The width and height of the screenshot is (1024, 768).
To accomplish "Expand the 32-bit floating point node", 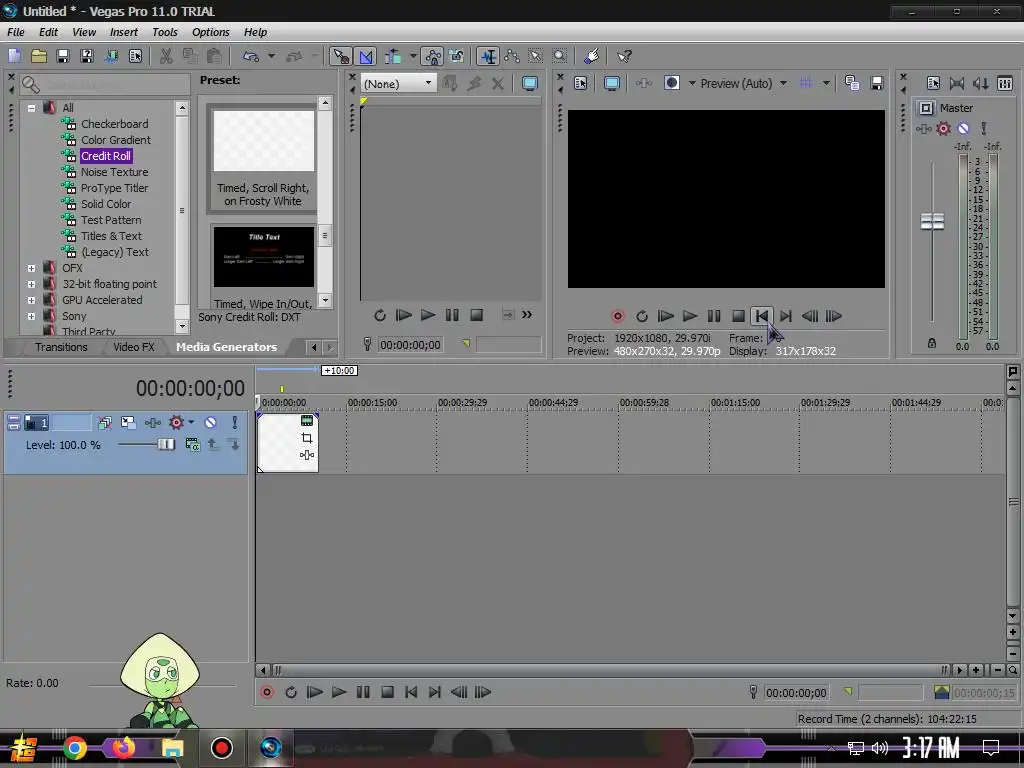I will click(x=31, y=284).
